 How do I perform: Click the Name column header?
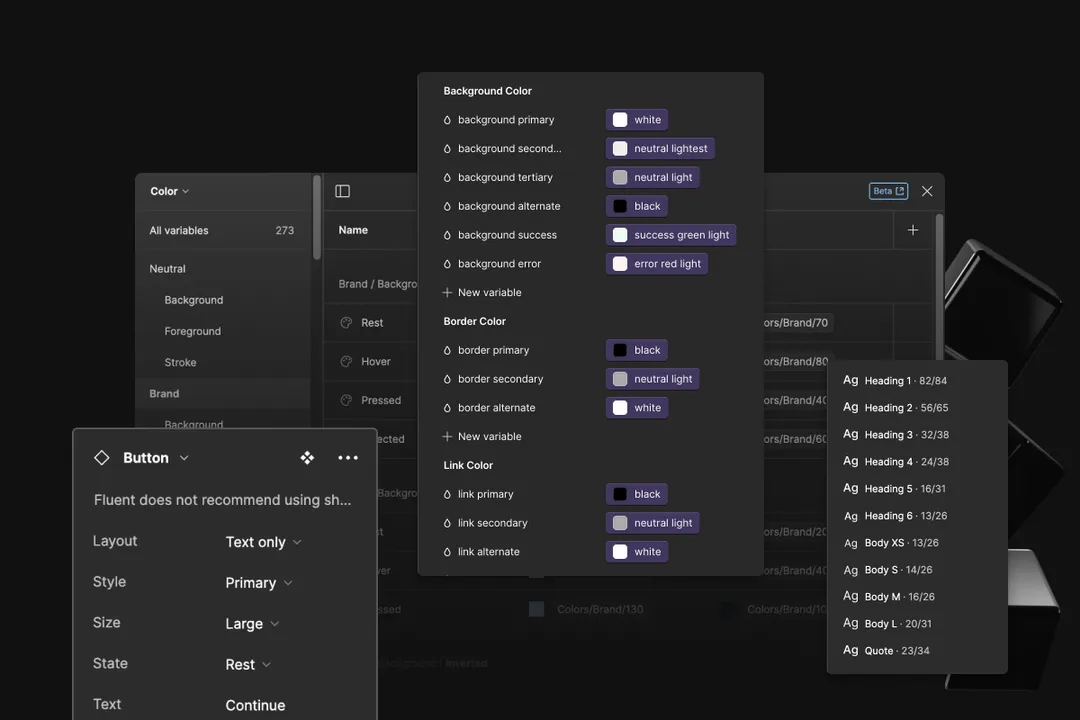[x=353, y=230]
